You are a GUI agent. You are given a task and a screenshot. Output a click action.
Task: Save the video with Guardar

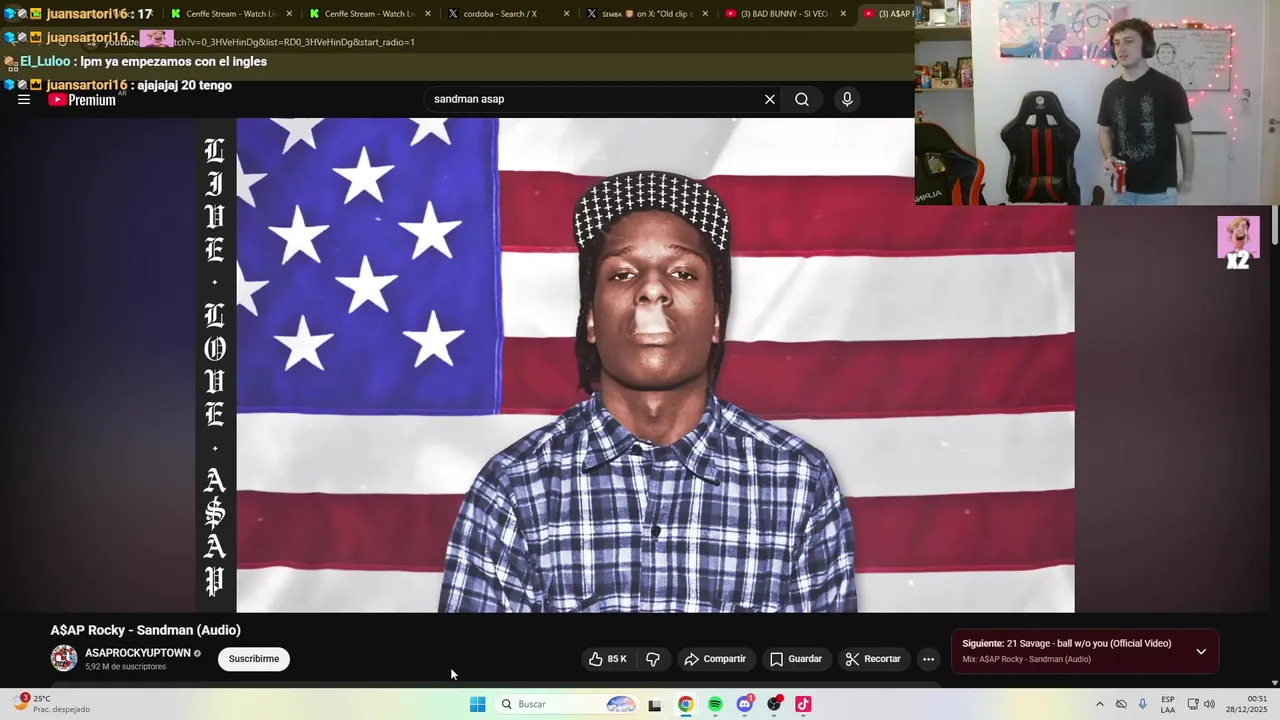click(796, 659)
